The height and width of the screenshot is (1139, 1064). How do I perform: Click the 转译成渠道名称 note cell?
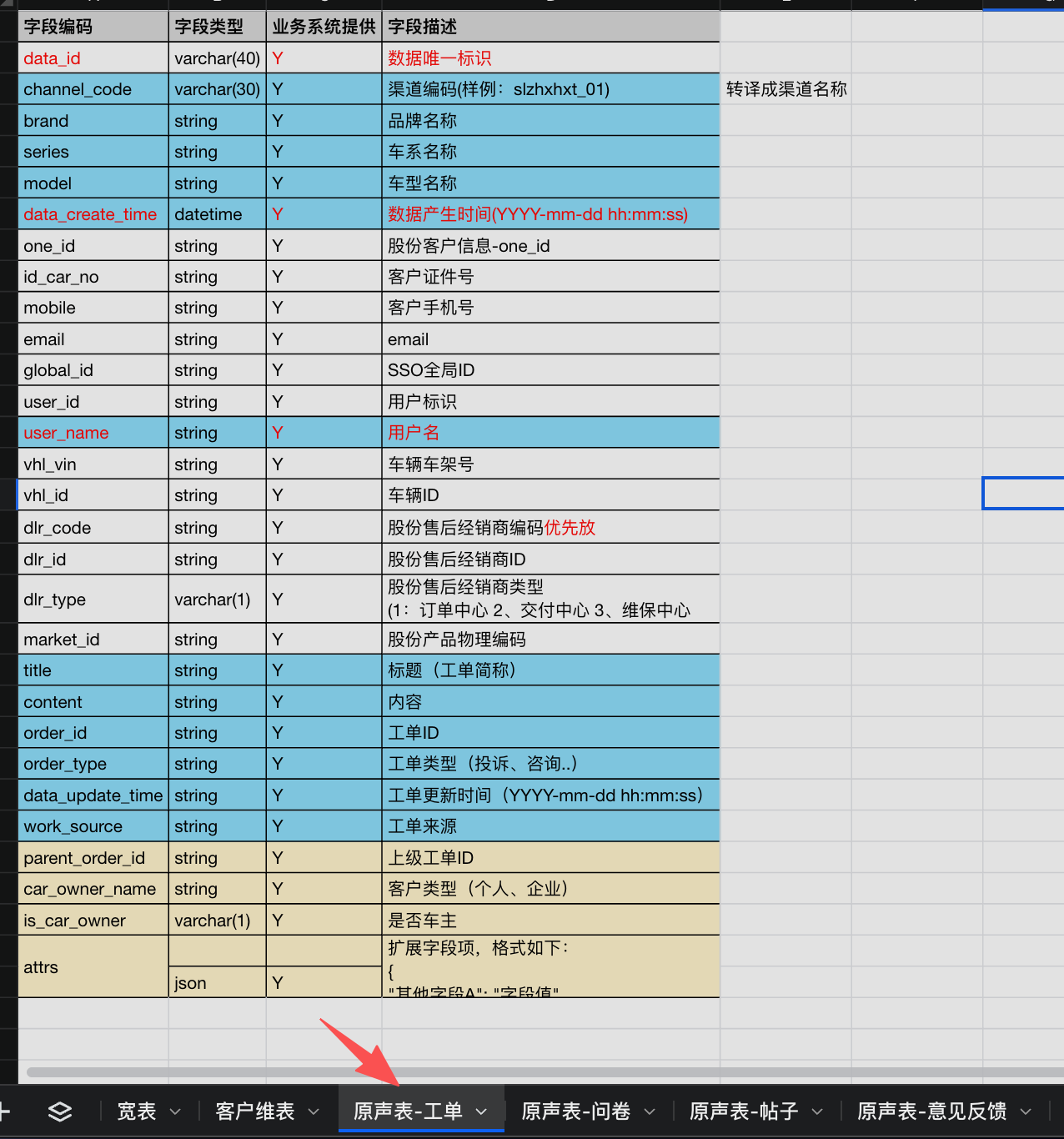coord(785,89)
